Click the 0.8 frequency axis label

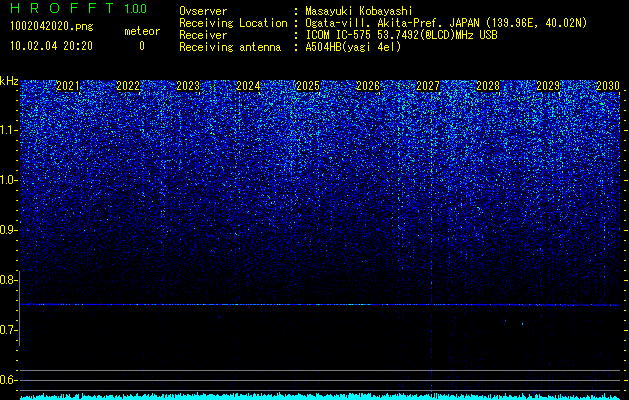click(9, 280)
